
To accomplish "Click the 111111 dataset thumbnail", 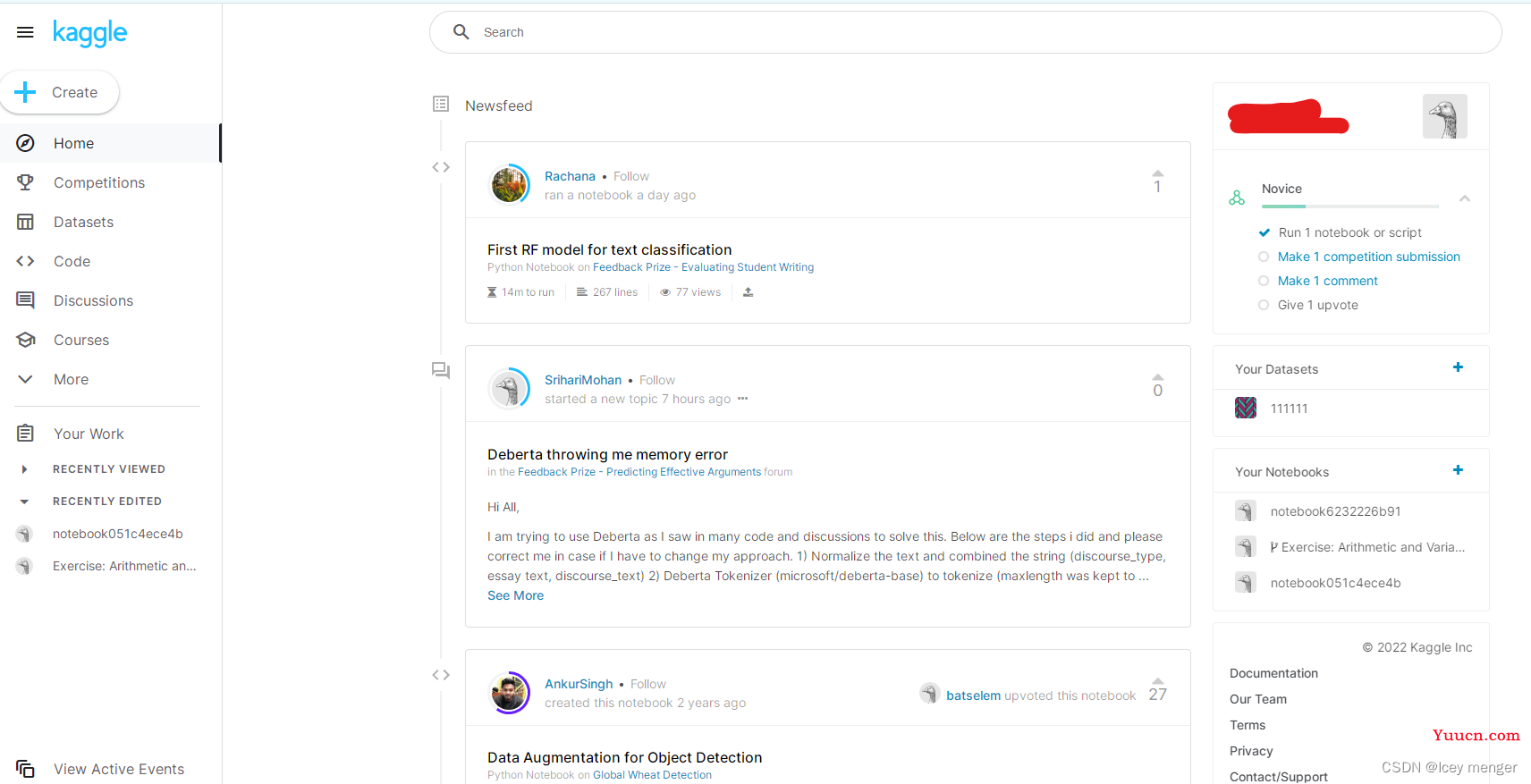I will coord(1246,408).
